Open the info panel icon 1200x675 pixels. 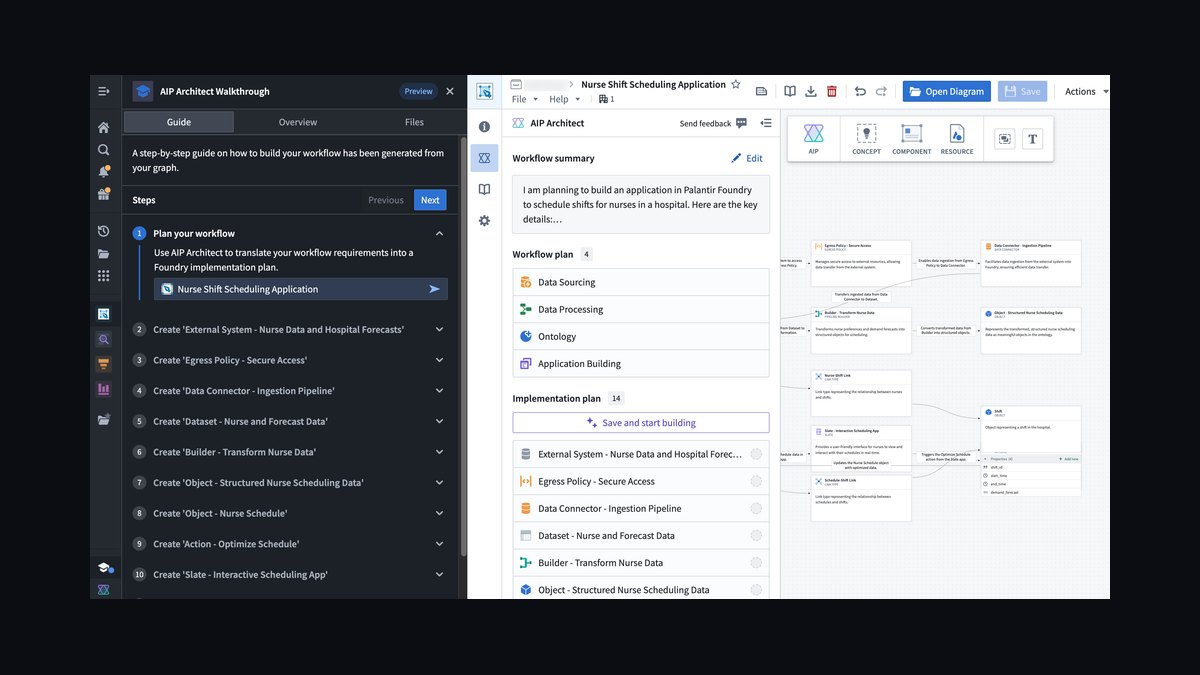pos(484,127)
